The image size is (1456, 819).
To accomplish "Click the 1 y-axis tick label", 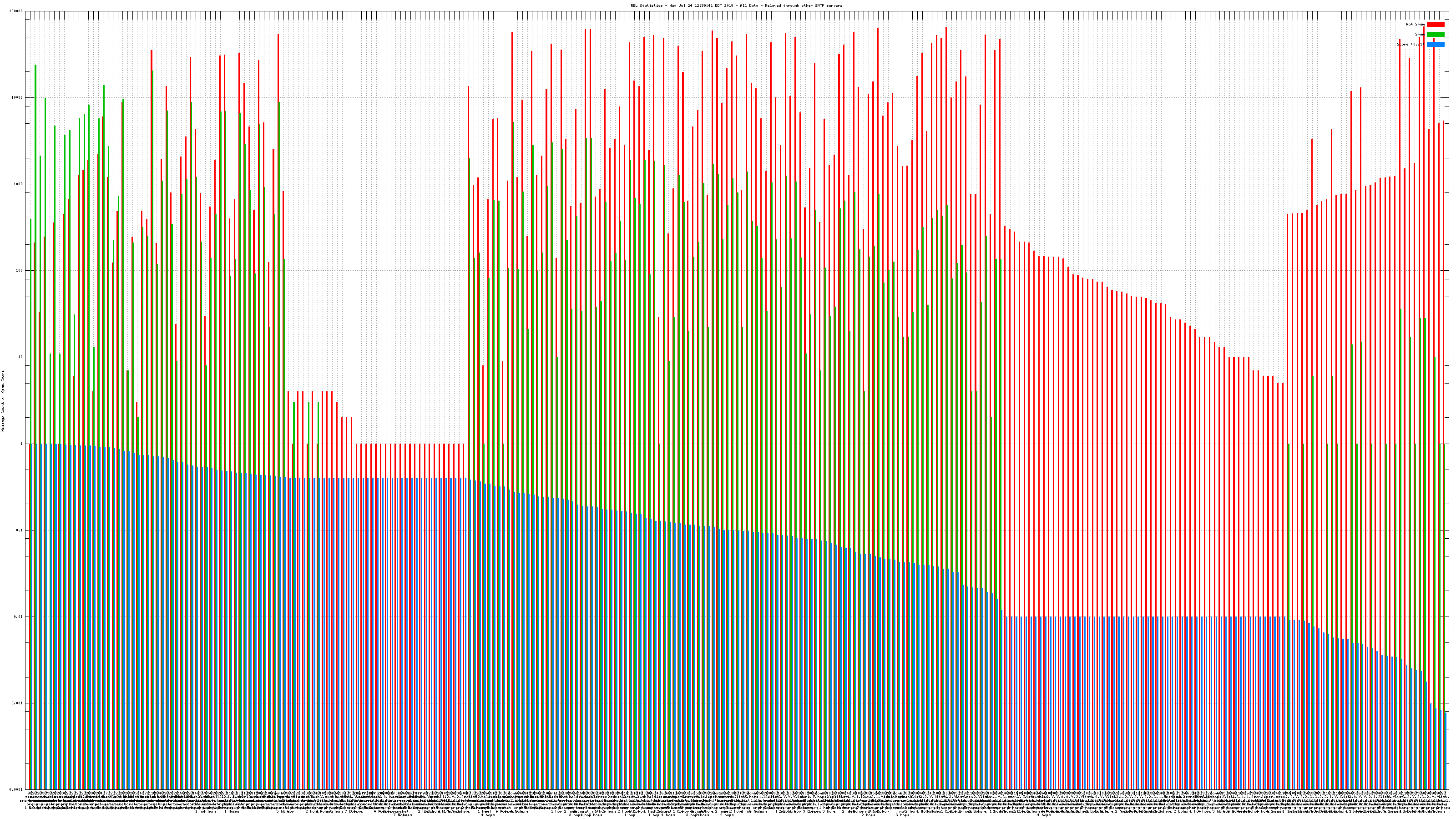I will [x=21, y=444].
